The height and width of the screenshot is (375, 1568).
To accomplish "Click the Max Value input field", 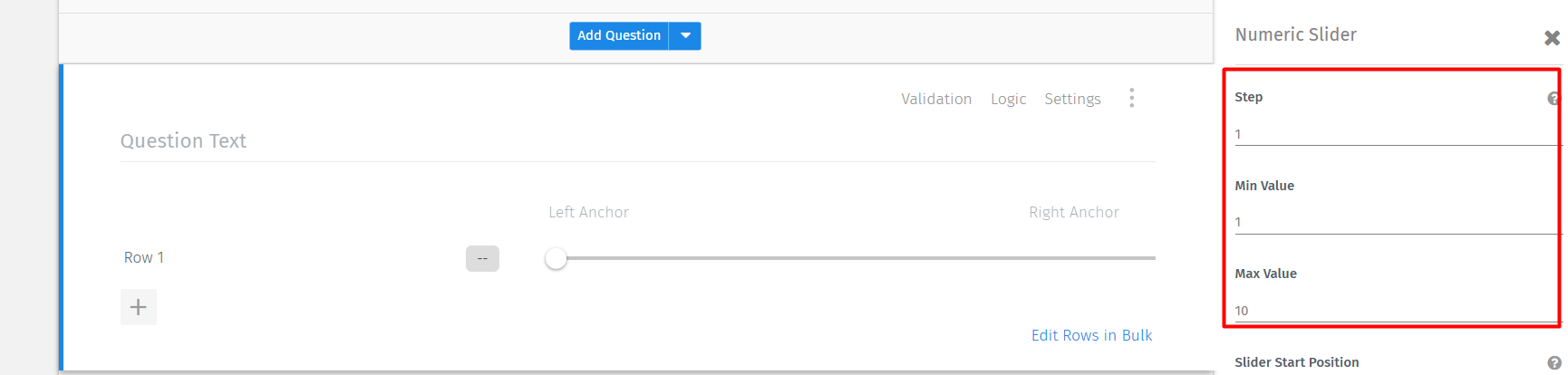I will 1394,311.
